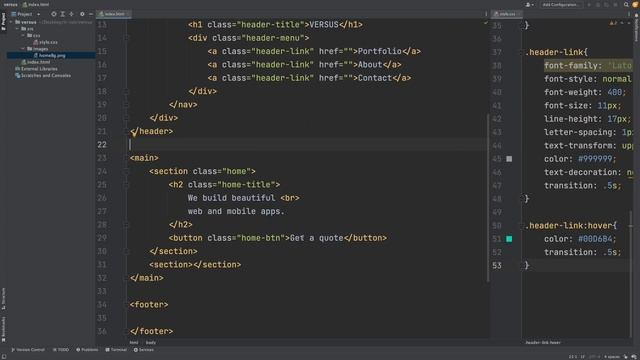Image resolution: width=640 pixels, height=360 pixels.
Task: Open the Version Control tool window
Action: tap(28, 350)
